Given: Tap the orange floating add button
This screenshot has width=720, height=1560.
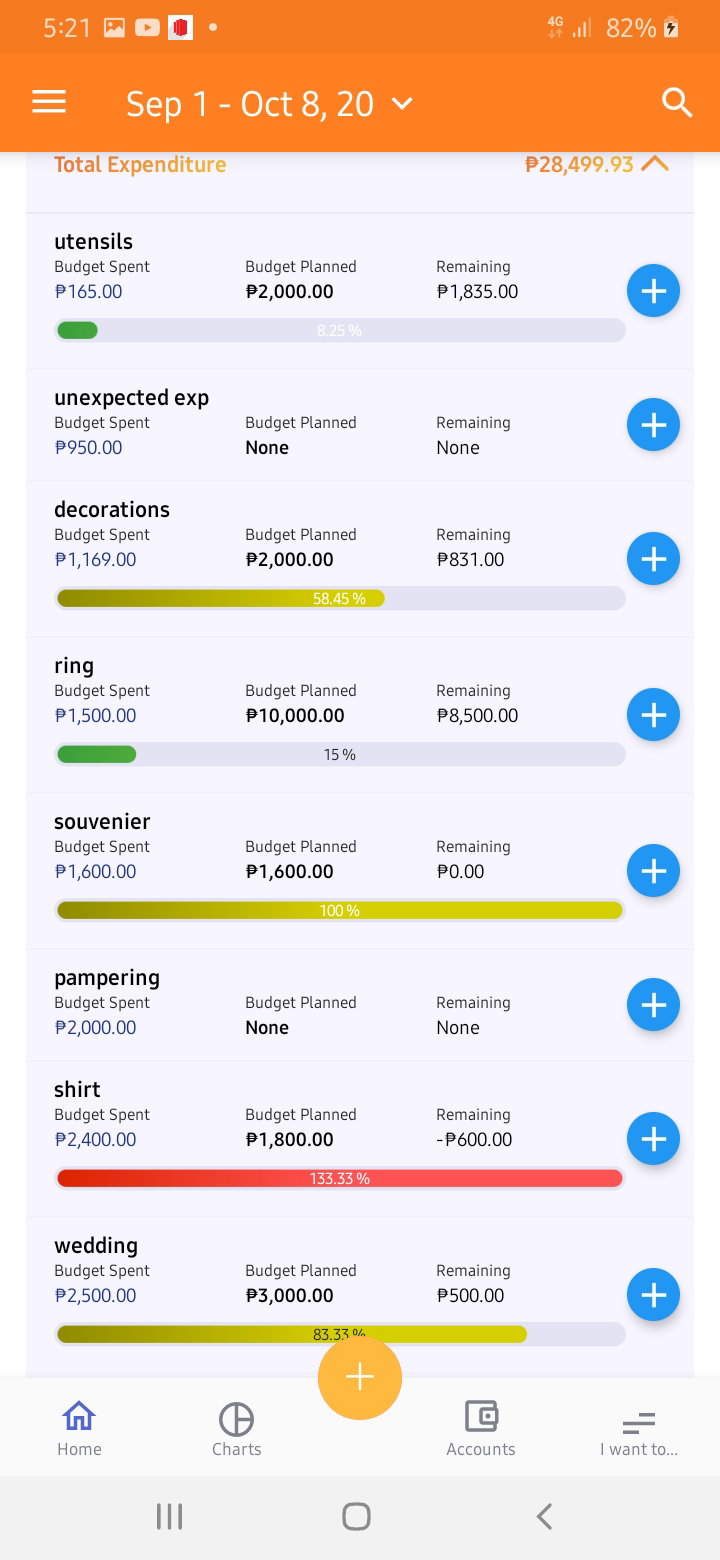Looking at the screenshot, I should (x=360, y=1377).
